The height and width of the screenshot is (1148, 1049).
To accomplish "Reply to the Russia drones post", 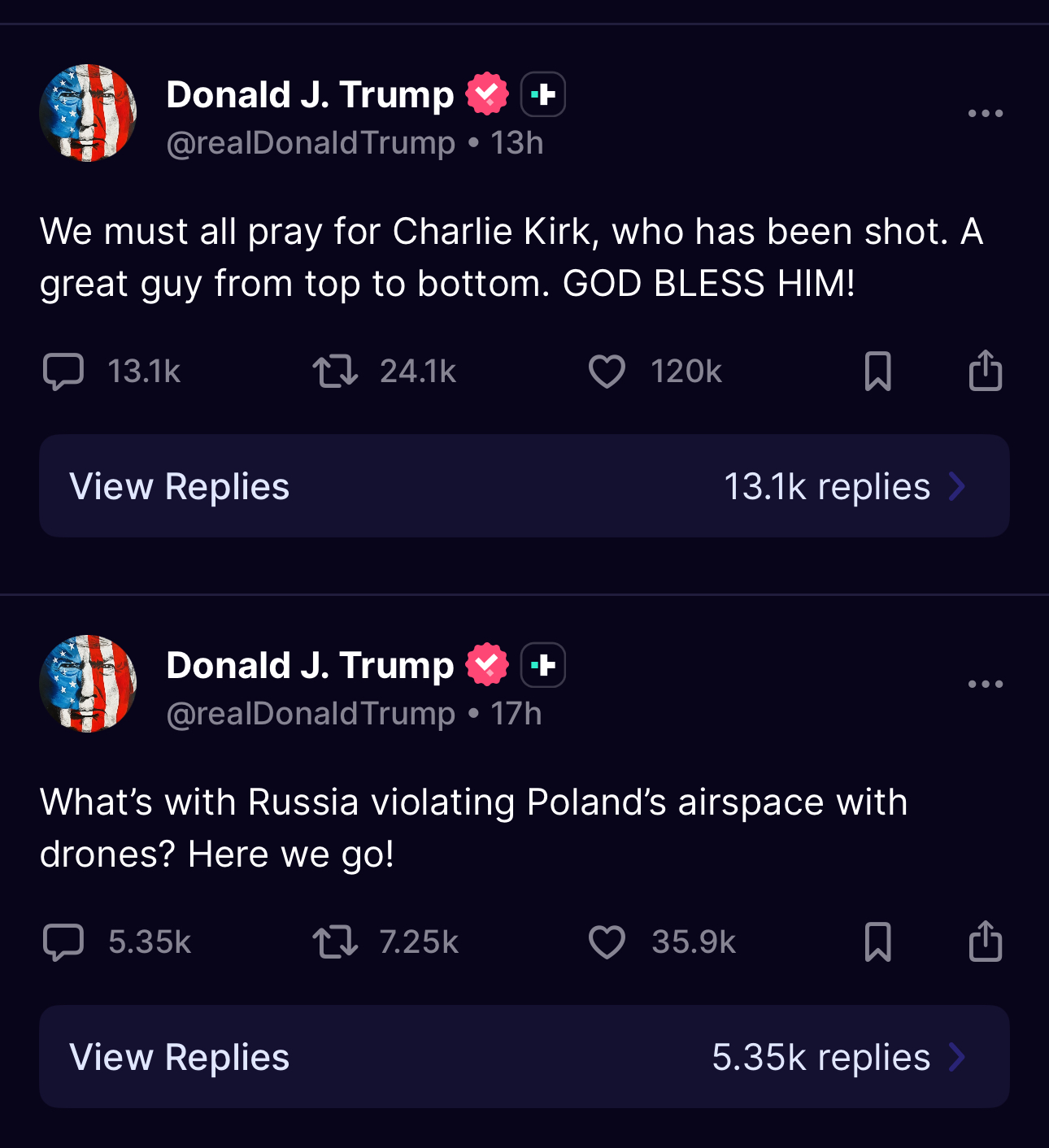I will click(63, 942).
